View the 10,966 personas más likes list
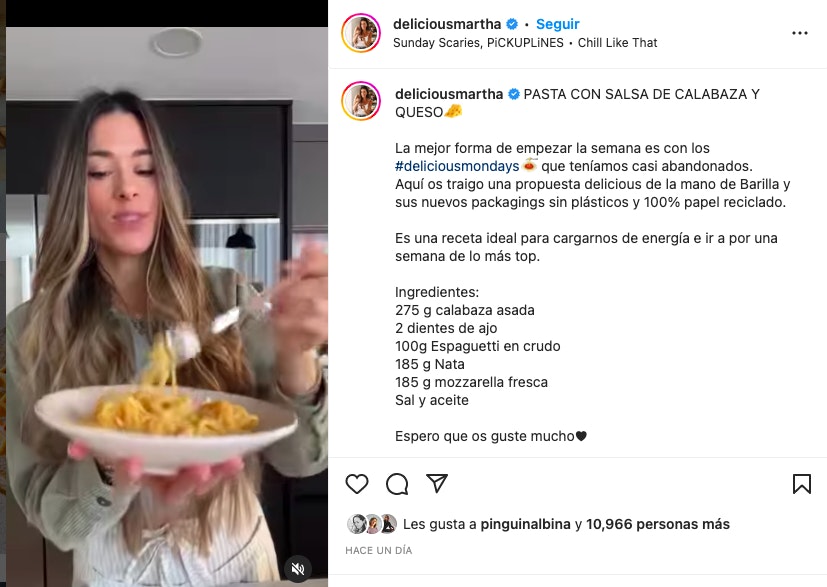 coord(658,524)
